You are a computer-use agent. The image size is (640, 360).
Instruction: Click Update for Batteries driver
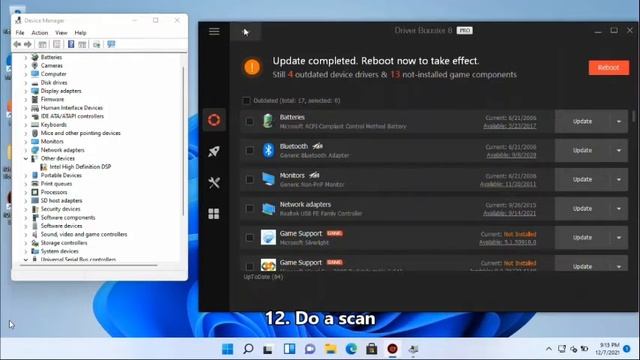pos(582,121)
